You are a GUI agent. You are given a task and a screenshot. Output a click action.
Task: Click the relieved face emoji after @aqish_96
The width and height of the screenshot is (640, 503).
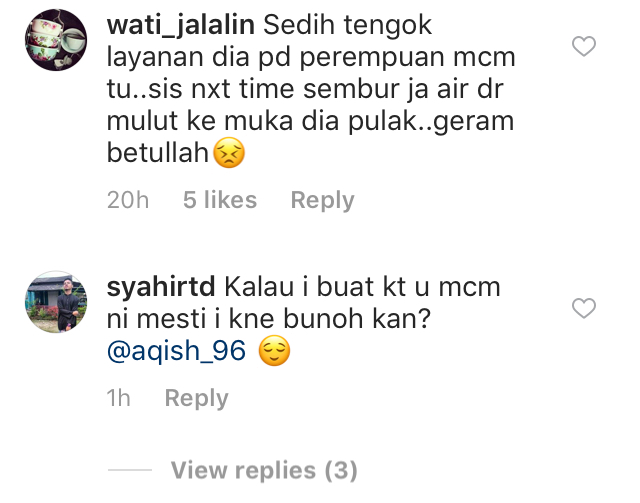click(275, 350)
